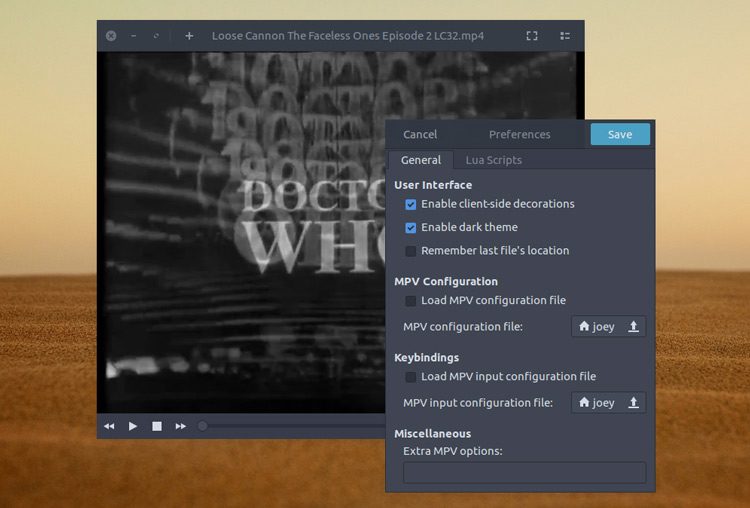This screenshot has width=750, height=508.
Task: Click the fast forward button
Action: 181,426
